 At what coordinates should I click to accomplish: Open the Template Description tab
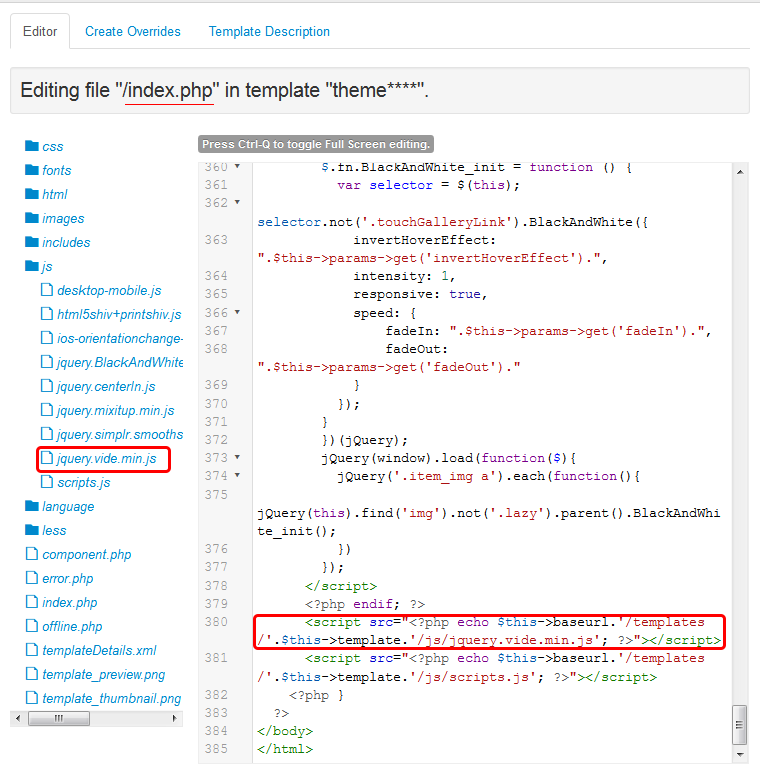pos(269,31)
